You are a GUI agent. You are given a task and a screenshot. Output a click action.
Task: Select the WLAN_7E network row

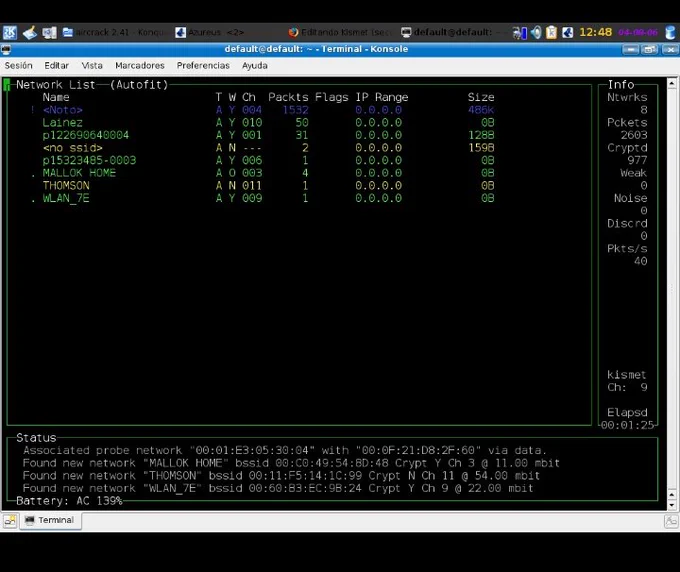tap(263, 198)
